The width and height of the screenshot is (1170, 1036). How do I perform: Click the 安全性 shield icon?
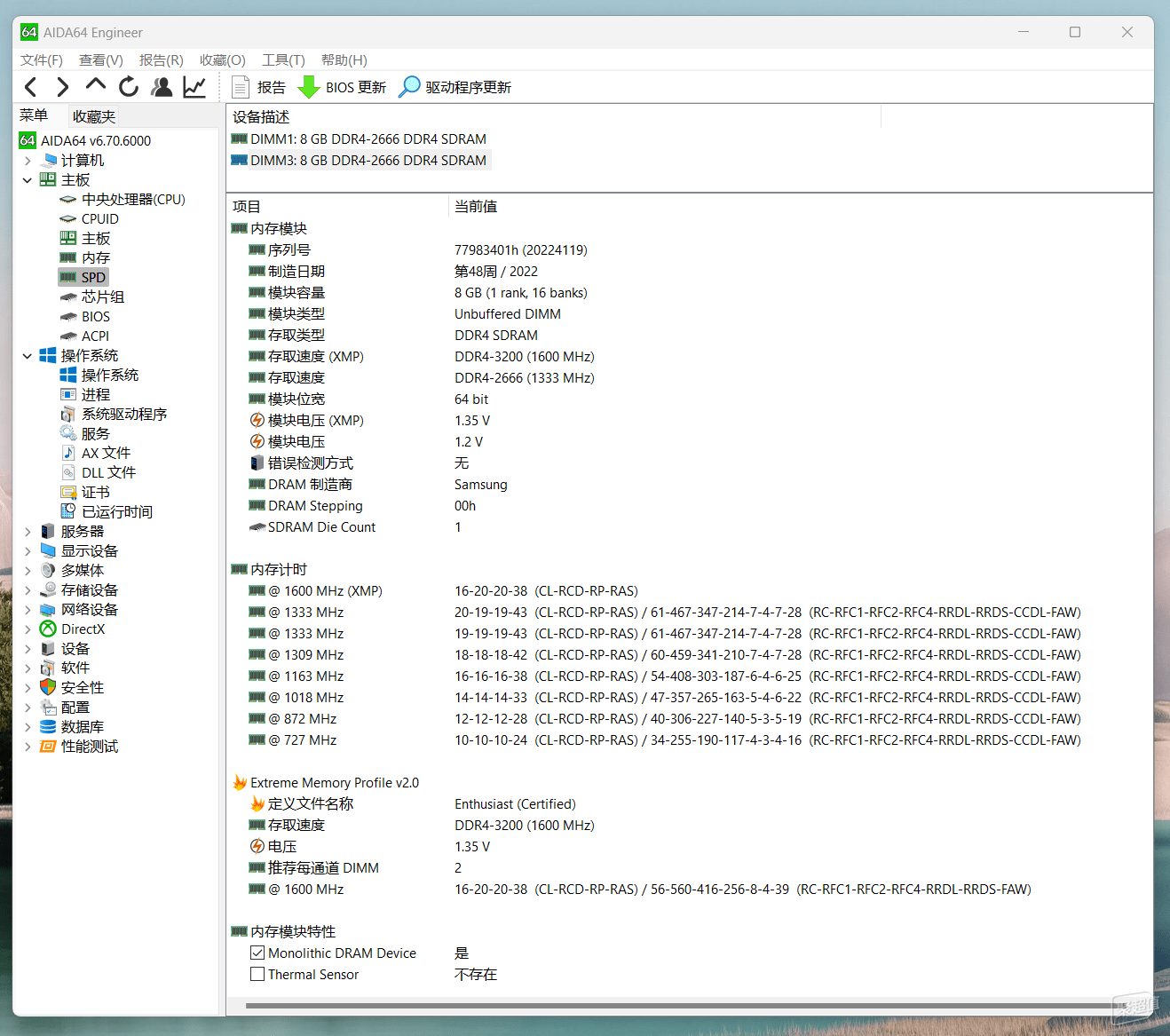(x=48, y=688)
